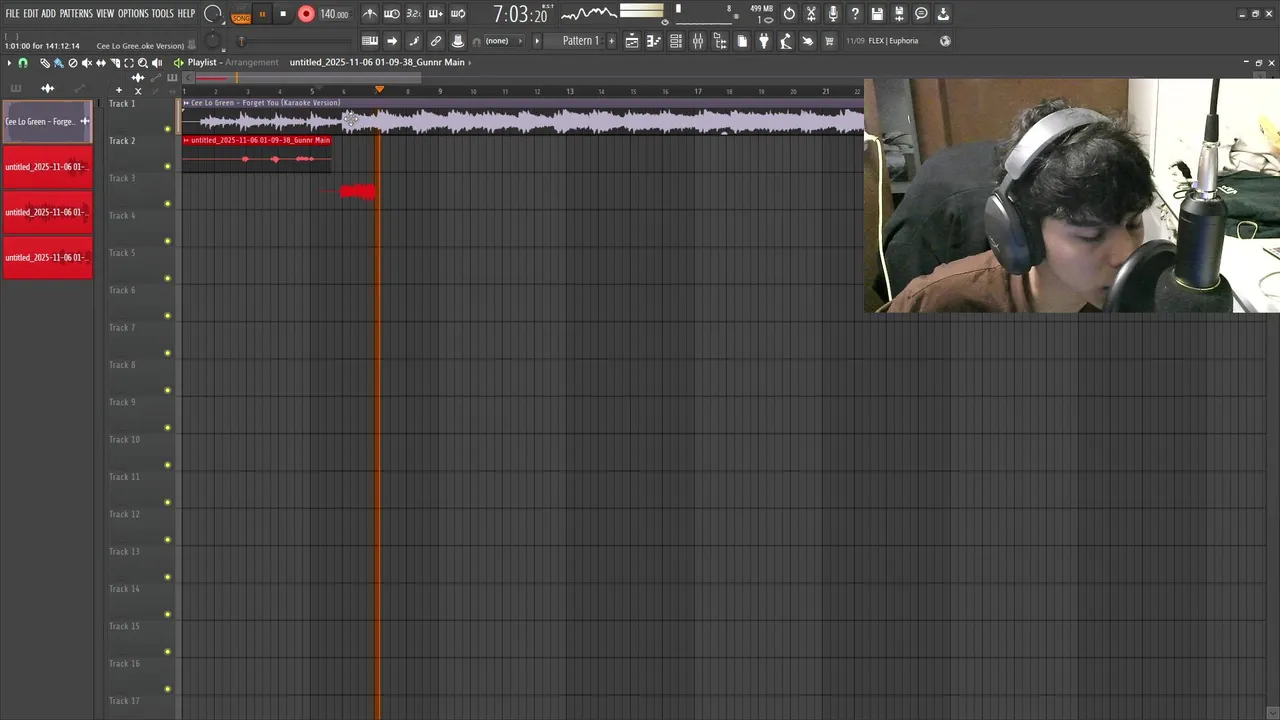
Task: Add a new pattern with plus button
Action: [612, 41]
